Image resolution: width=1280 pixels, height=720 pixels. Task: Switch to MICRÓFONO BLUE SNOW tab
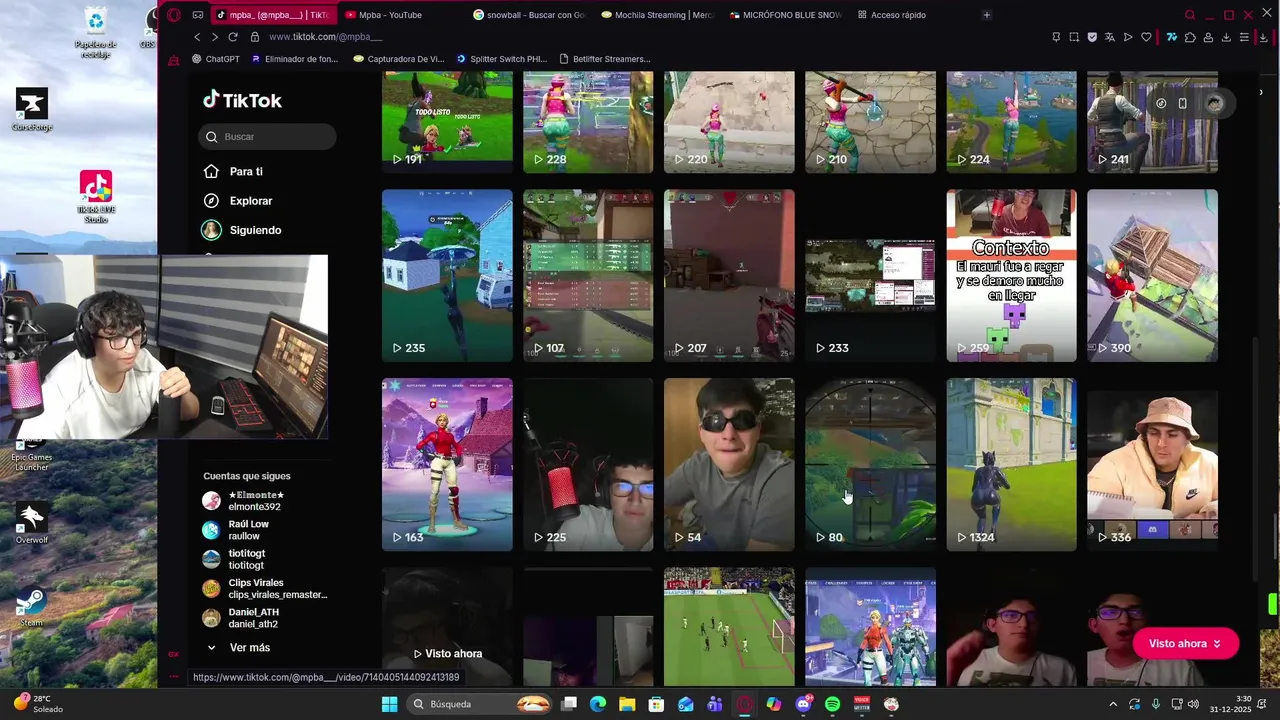pyautogui.click(x=788, y=15)
